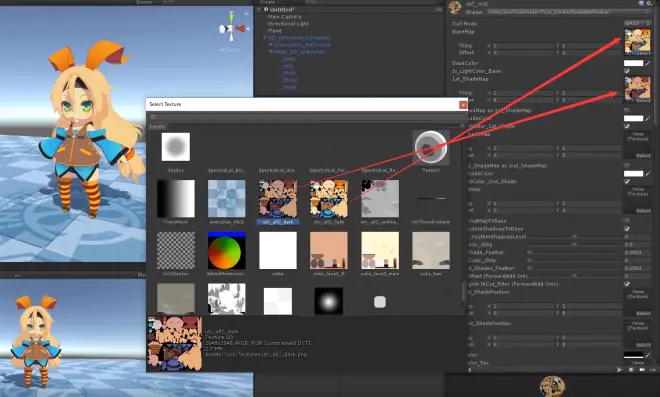This screenshot has height=397, width=660.
Task: Toggle the 1st_ShadeMap as 2nd_ShadeMap checkbox
Action: 627,165
